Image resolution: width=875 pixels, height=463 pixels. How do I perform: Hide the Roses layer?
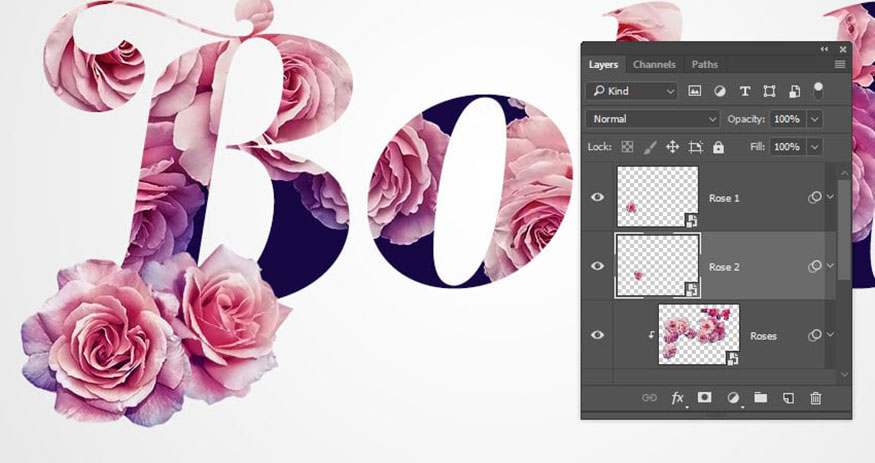pyautogui.click(x=597, y=335)
